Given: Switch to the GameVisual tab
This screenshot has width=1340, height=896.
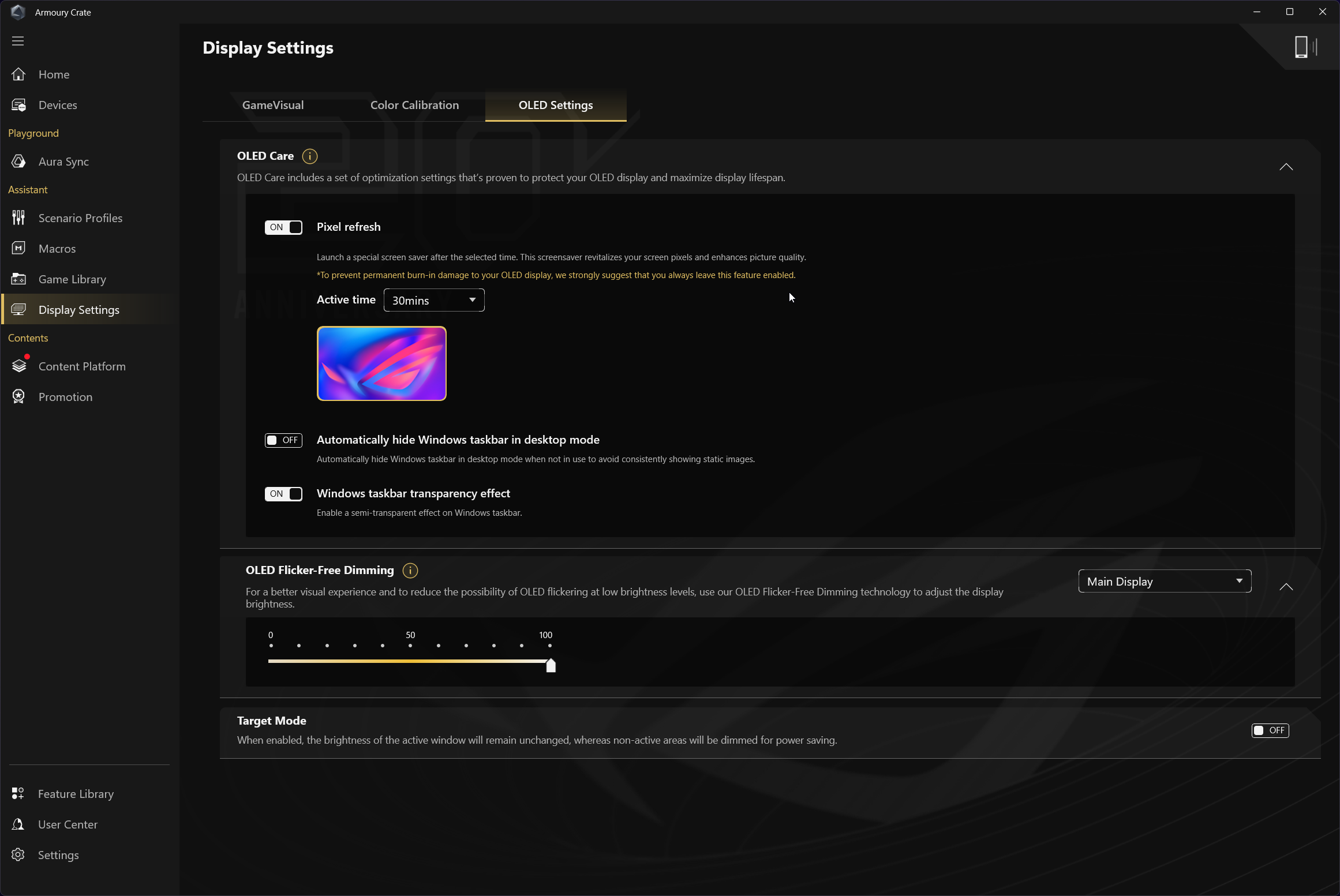Looking at the screenshot, I should [x=273, y=105].
